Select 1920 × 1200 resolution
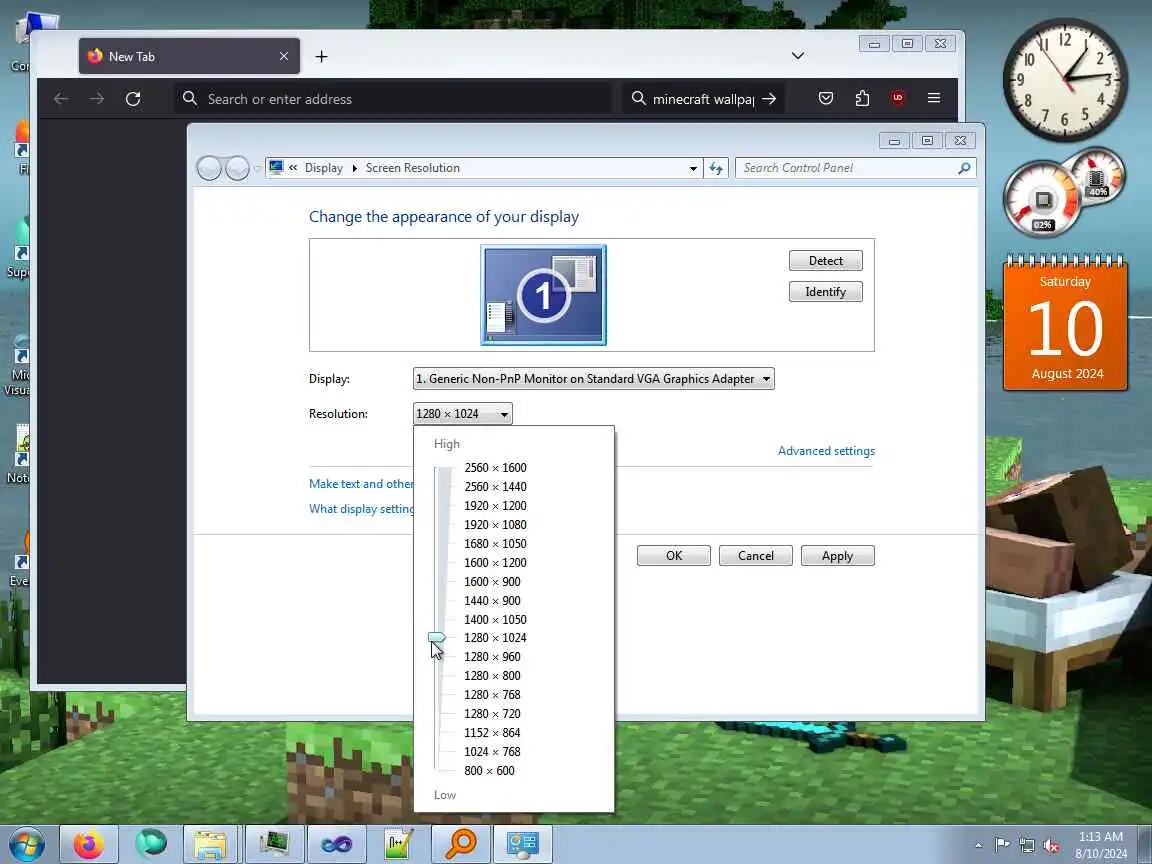Image resolution: width=1152 pixels, height=864 pixels. coord(495,505)
